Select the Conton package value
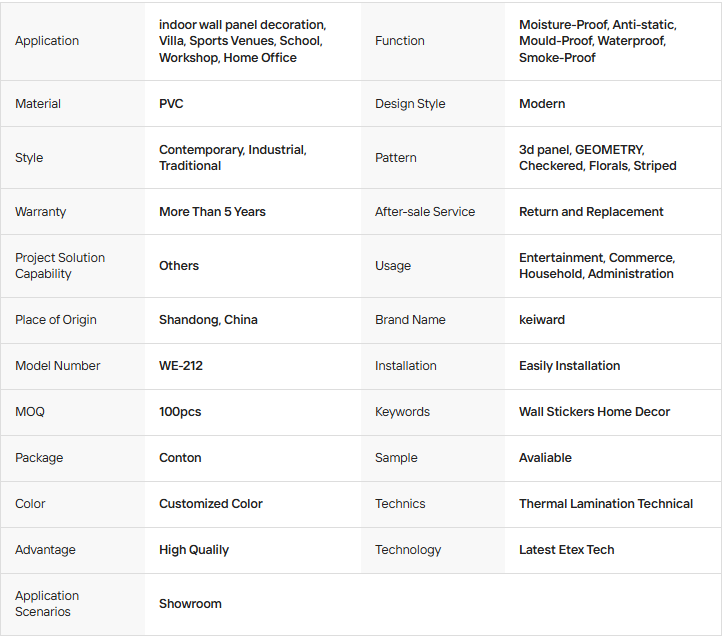This screenshot has height=638, width=724. pyautogui.click(x=180, y=458)
